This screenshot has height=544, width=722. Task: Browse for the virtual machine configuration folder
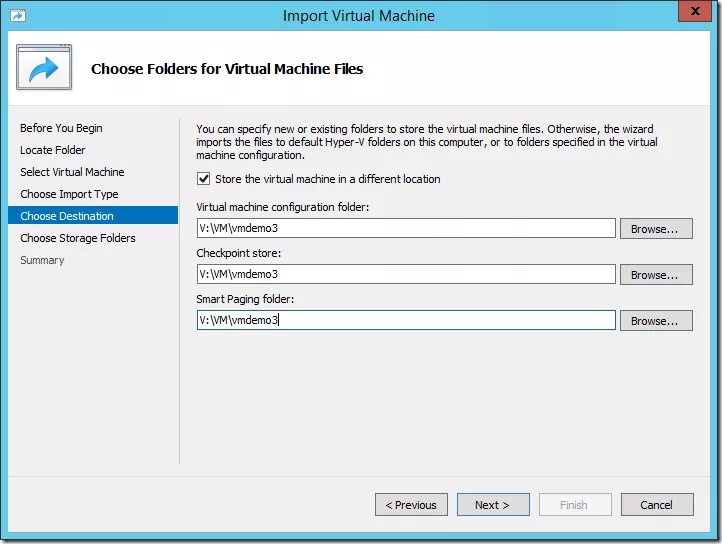point(656,228)
